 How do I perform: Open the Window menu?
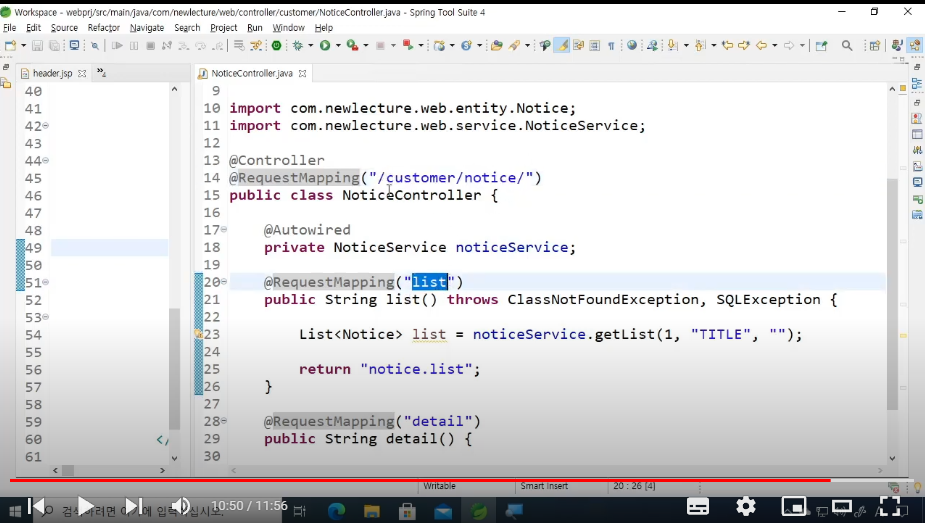(x=288, y=28)
